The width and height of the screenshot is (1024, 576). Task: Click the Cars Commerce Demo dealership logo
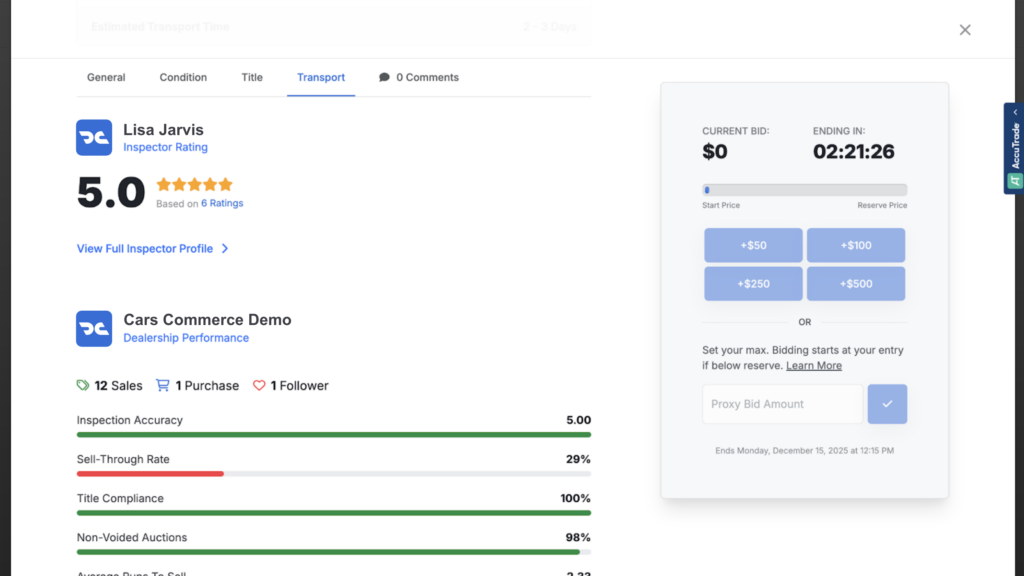(94, 328)
